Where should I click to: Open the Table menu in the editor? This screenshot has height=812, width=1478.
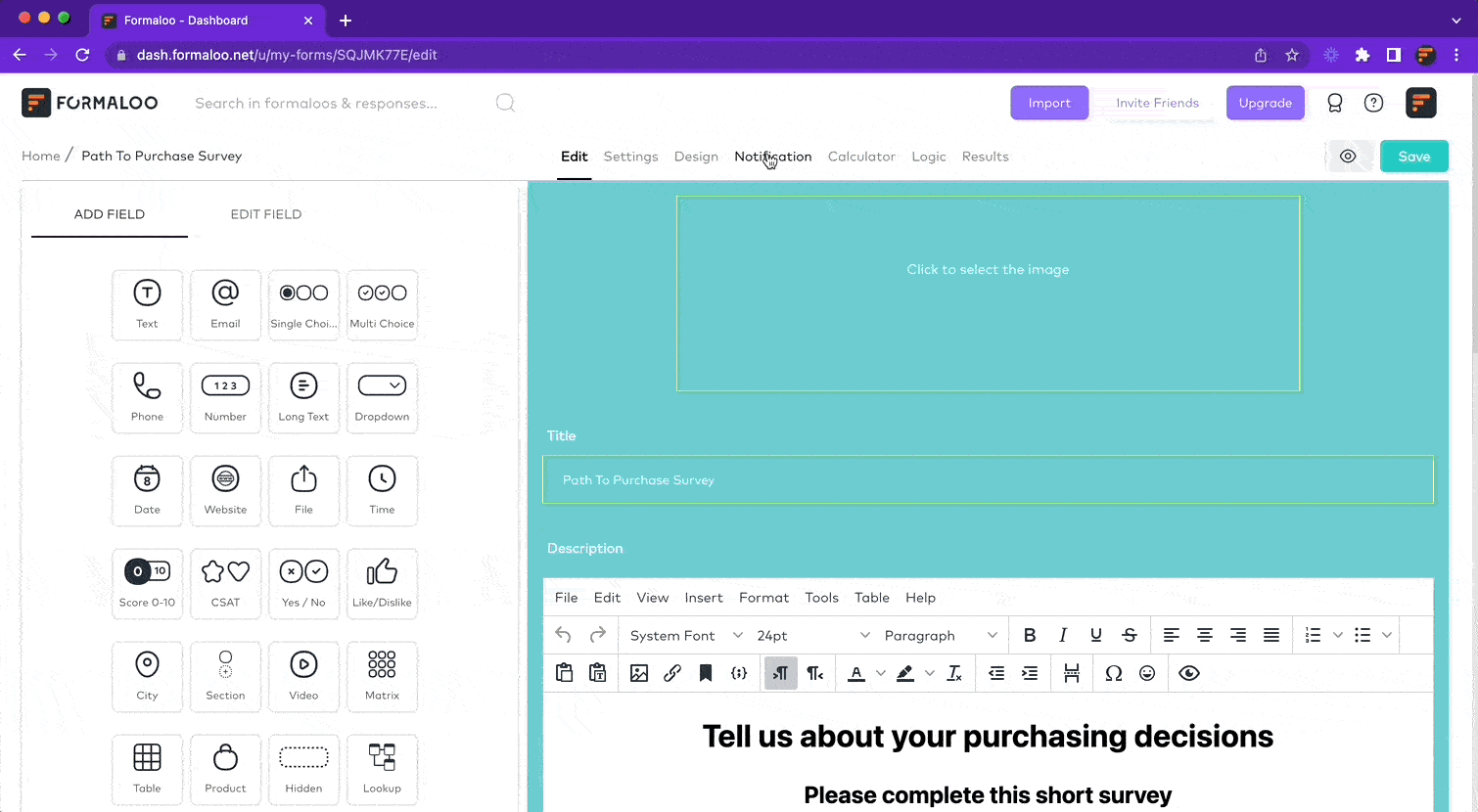coord(871,598)
